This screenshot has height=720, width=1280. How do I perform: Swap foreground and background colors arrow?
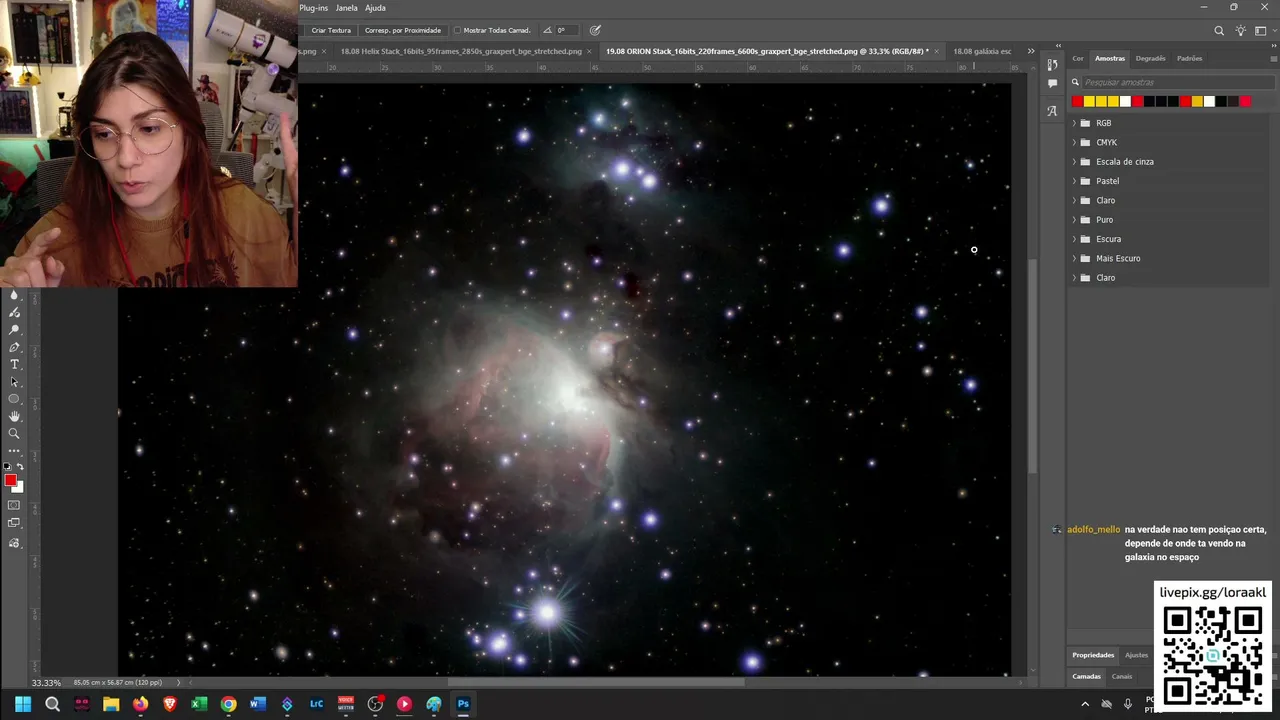coord(20,467)
